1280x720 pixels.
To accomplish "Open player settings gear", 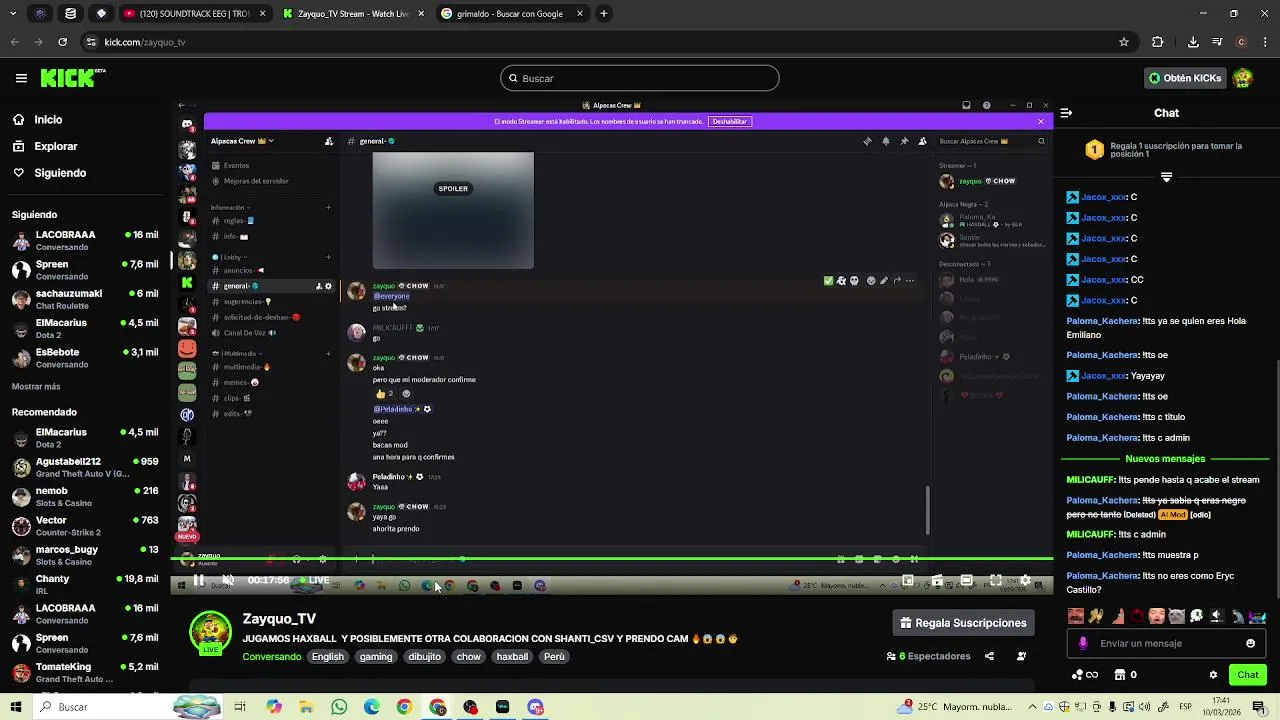I will 1025,580.
